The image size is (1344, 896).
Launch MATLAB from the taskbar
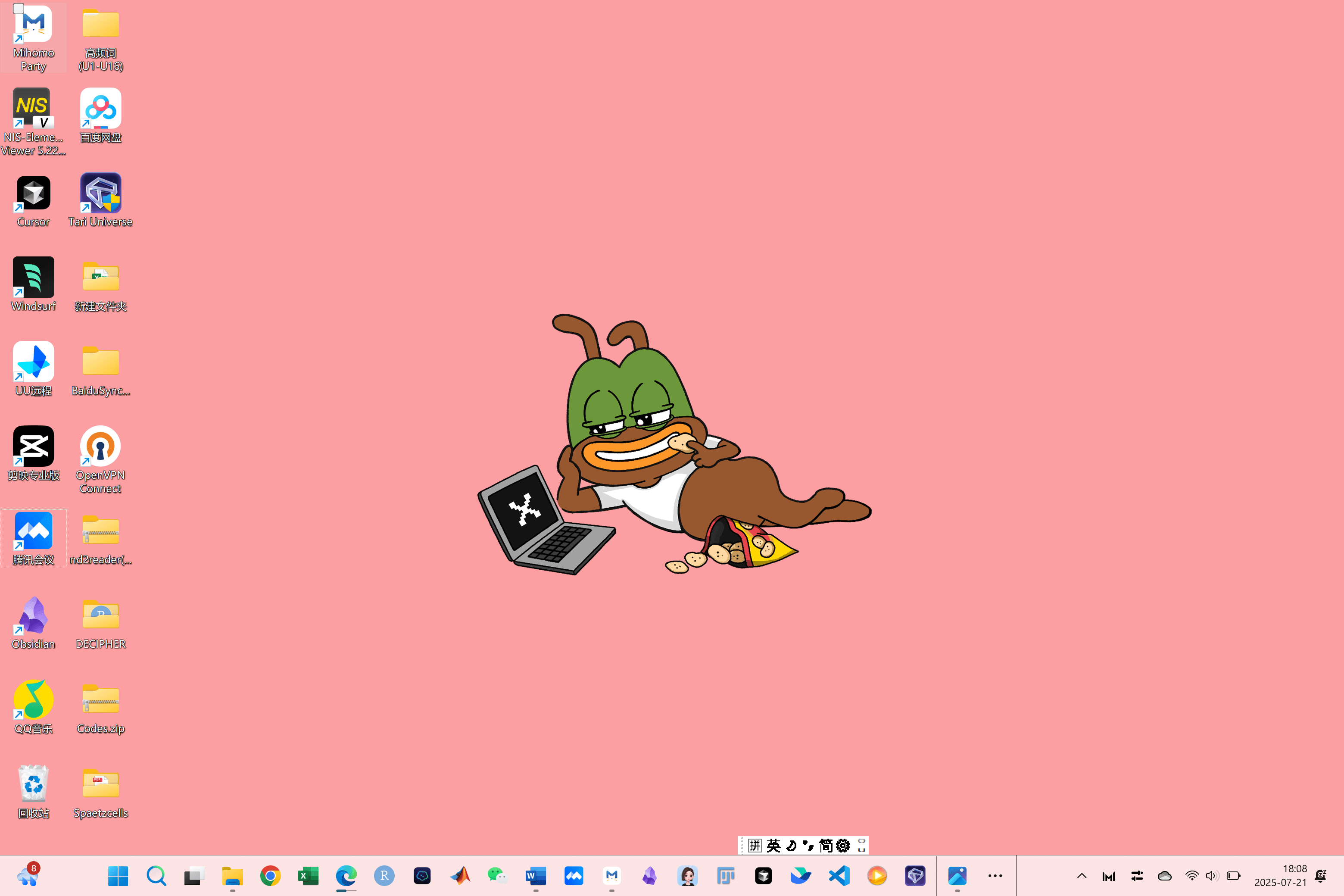tap(460, 875)
